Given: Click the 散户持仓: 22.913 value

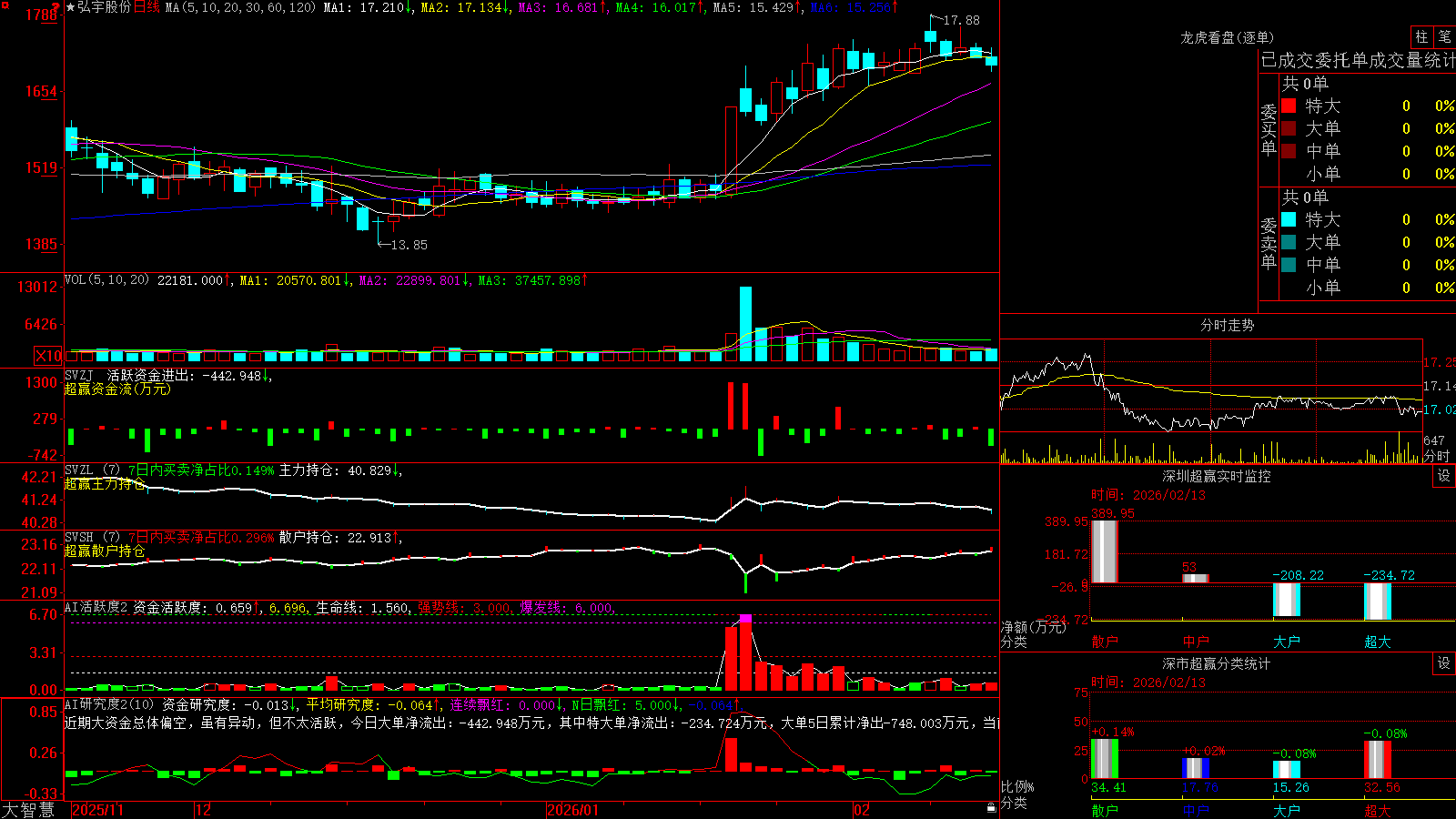Looking at the screenshot, I should point(335,538).
